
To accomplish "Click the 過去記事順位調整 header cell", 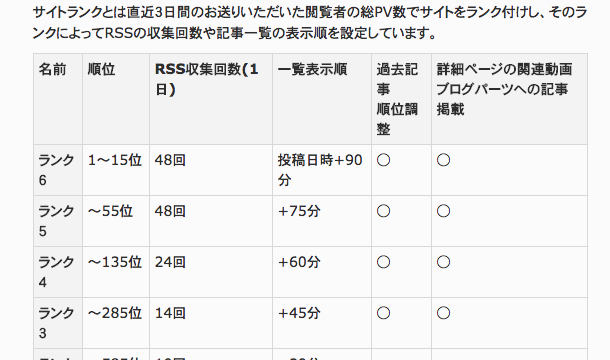I will click(401, 99).
